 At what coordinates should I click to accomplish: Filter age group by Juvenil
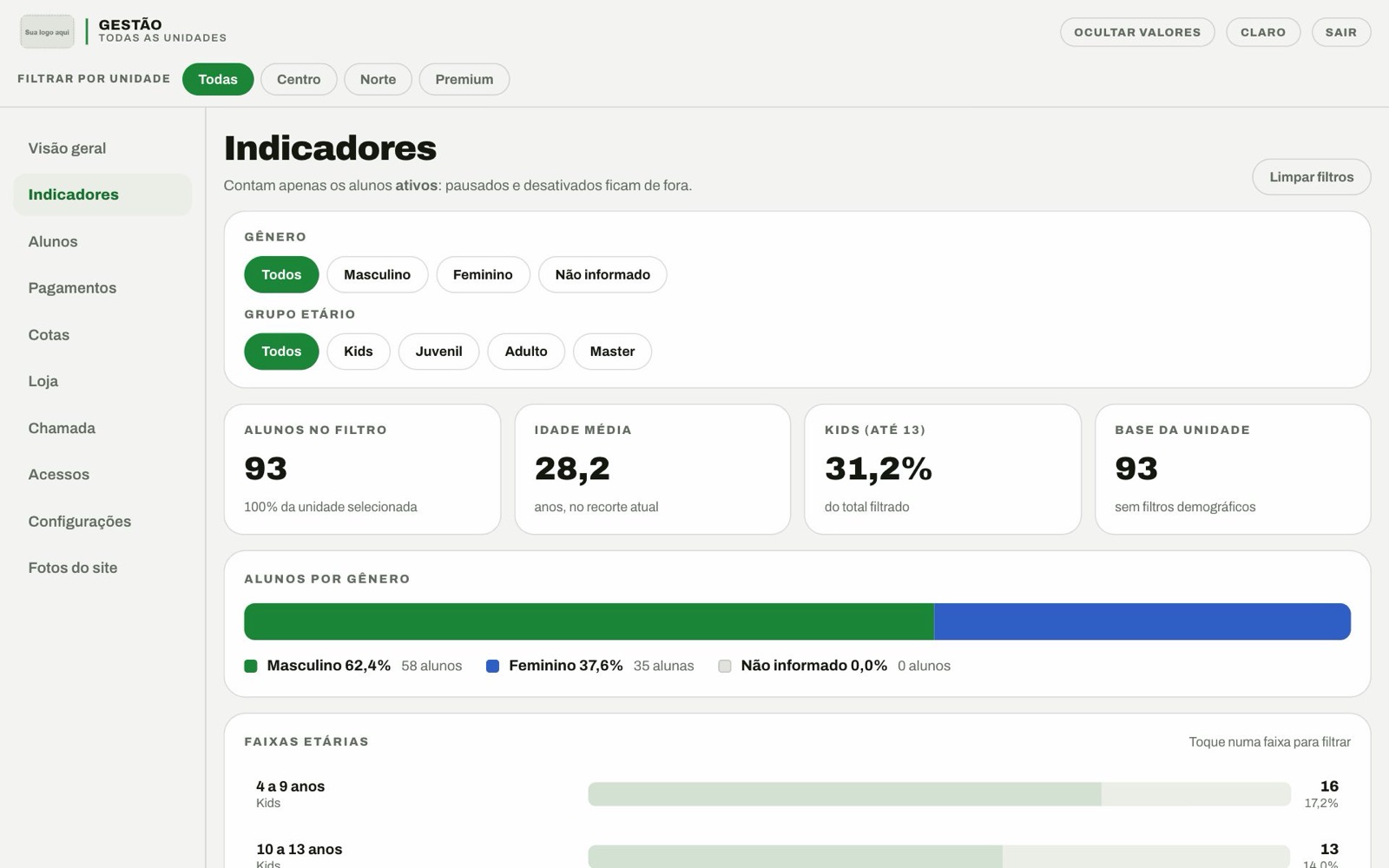click(x=438, y=352)
